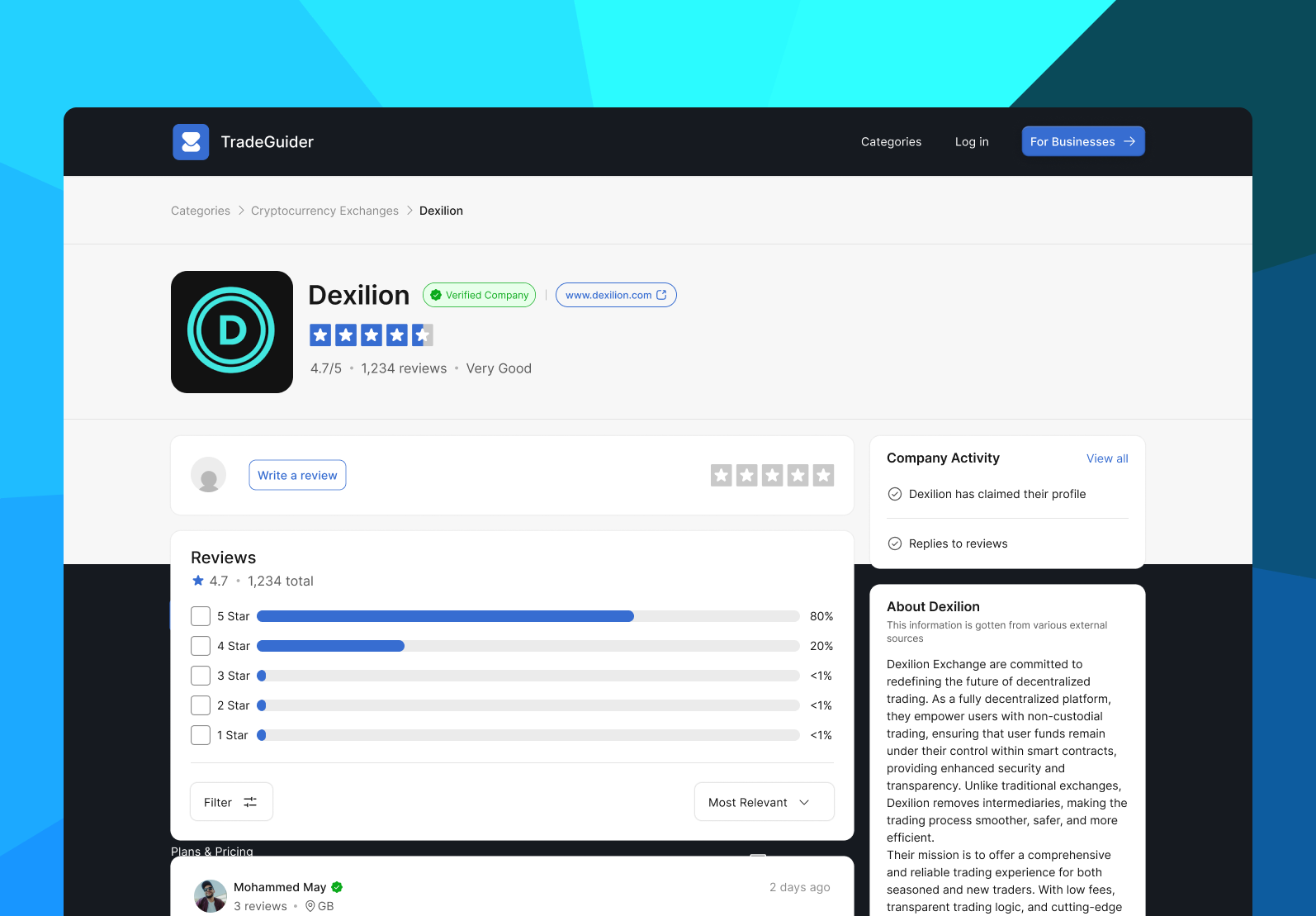Image resolution: width=1316 pixels, height=916 pixels.
Task: Open the Dexilion company logo
Action: pyautogui.click(x=232, y=332)
